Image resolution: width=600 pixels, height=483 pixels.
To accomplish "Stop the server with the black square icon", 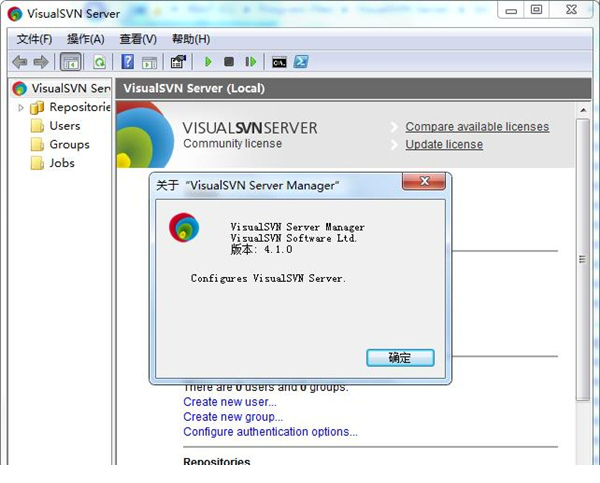I will pyautogui.click(x=229, y=62).
